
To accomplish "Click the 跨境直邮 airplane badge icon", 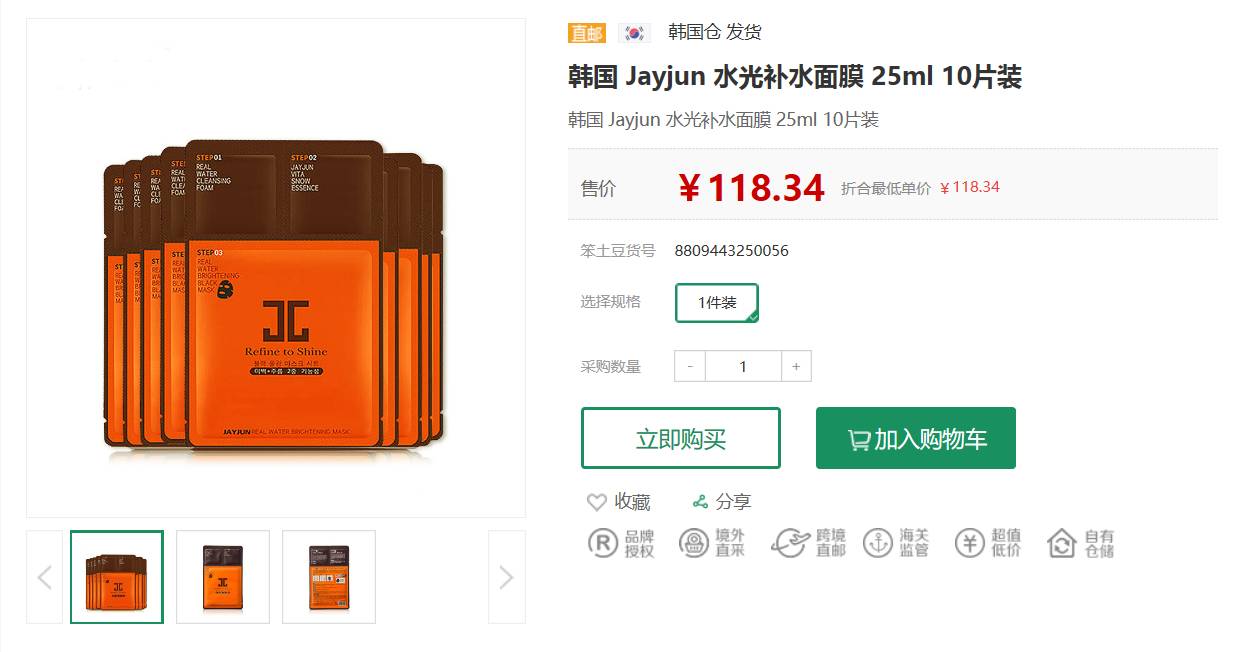I will [x=790, y=543].
